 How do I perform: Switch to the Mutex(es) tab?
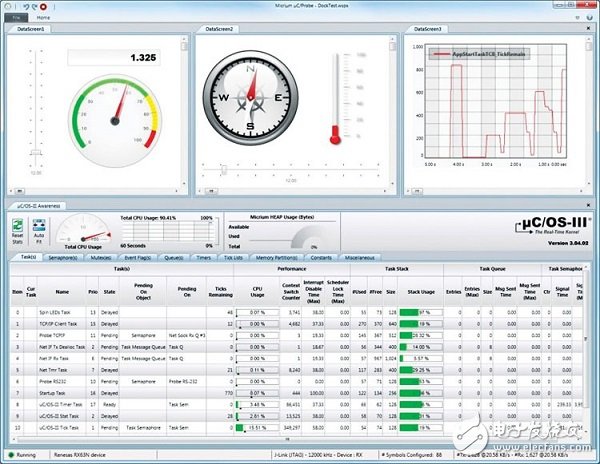[103, 257]
